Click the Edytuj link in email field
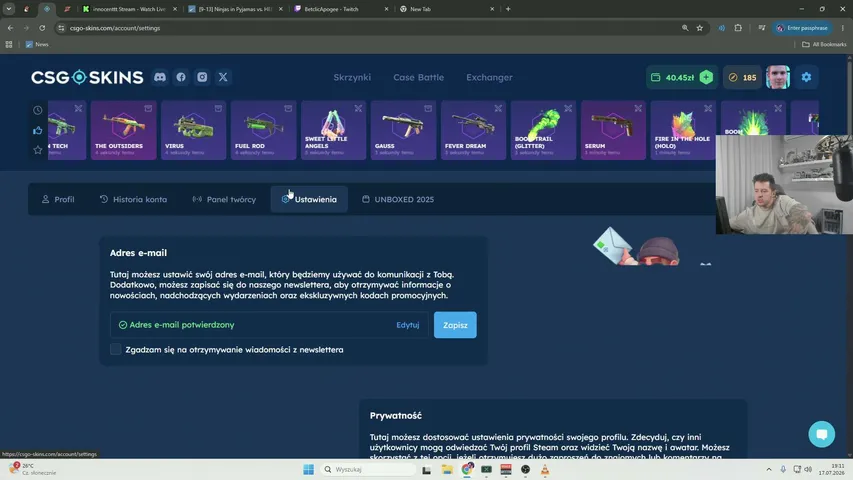 point(407,325)
